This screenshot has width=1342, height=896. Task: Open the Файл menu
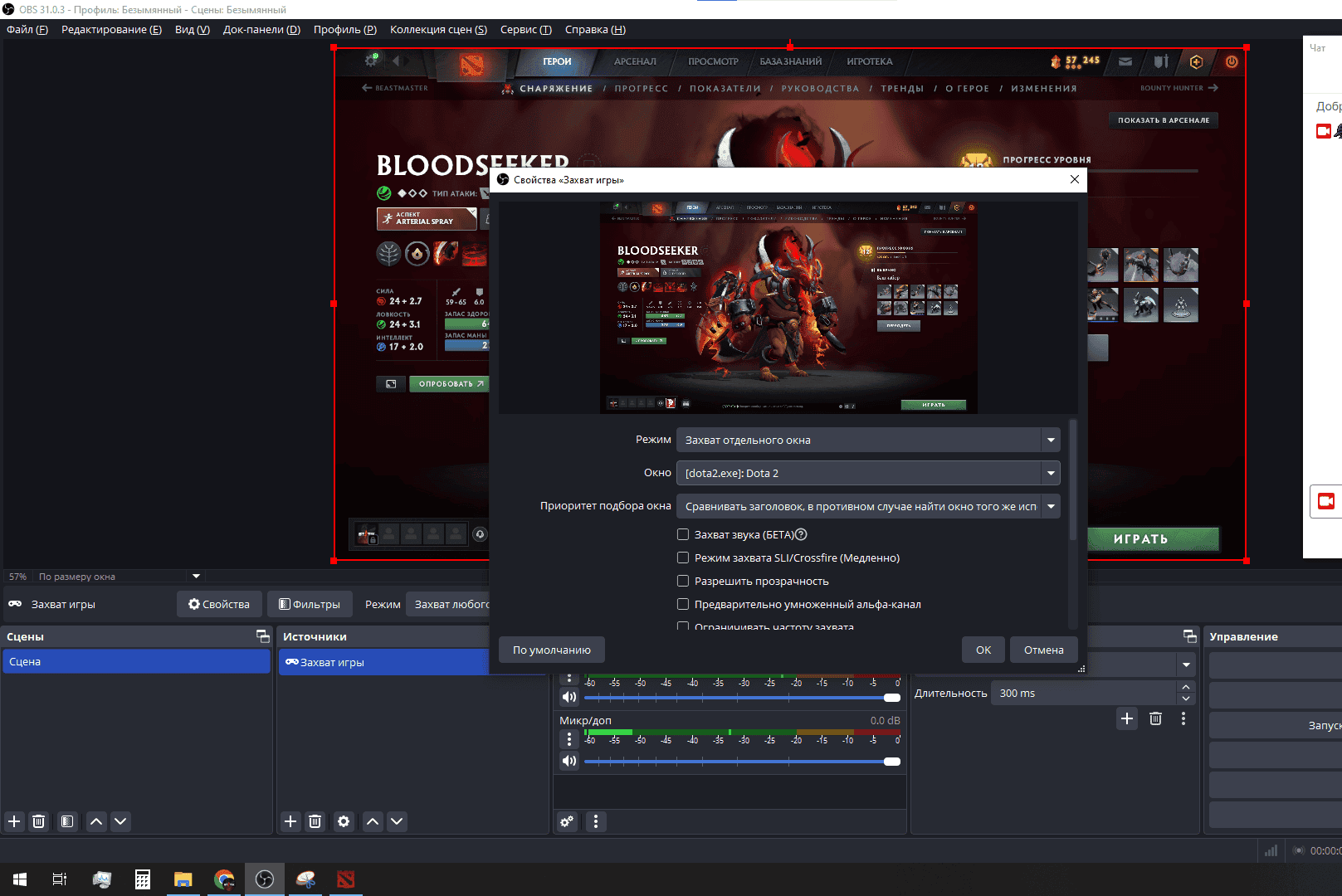click(27, 29)
